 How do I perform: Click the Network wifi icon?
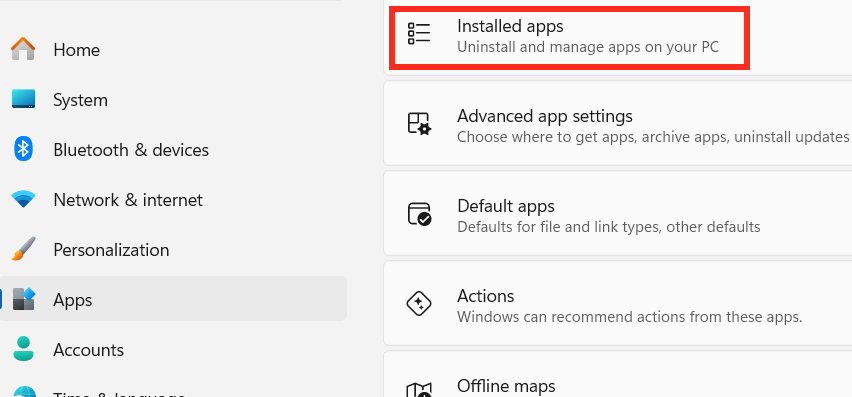pos(23,199)
